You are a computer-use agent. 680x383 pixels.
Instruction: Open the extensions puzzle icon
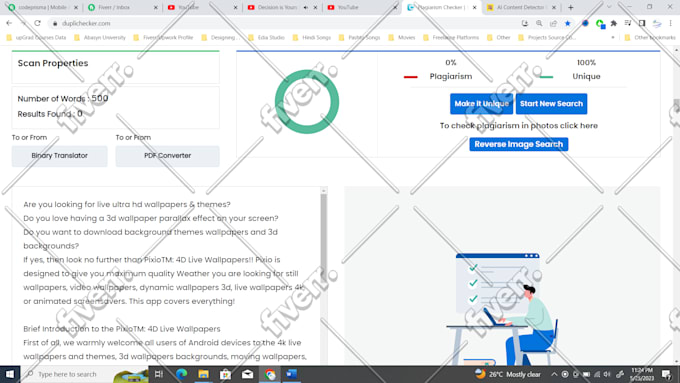[614, 23]
